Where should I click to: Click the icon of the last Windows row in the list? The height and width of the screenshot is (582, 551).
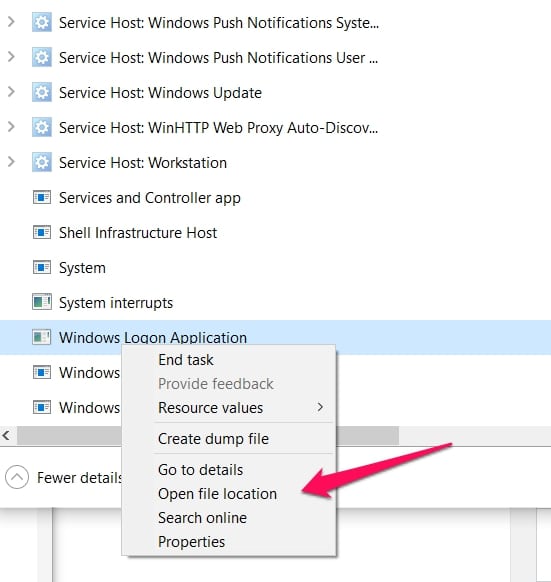point(42,407)
